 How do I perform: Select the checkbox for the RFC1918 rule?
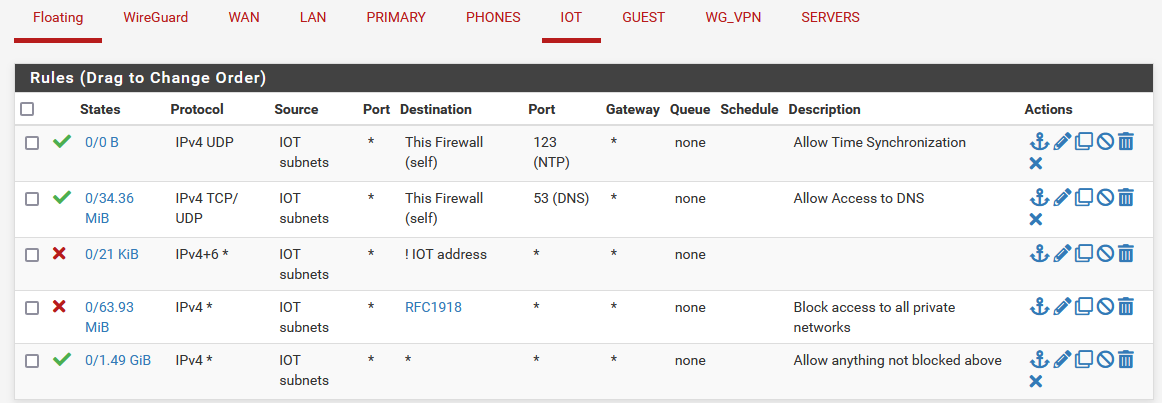click(32, 307)
